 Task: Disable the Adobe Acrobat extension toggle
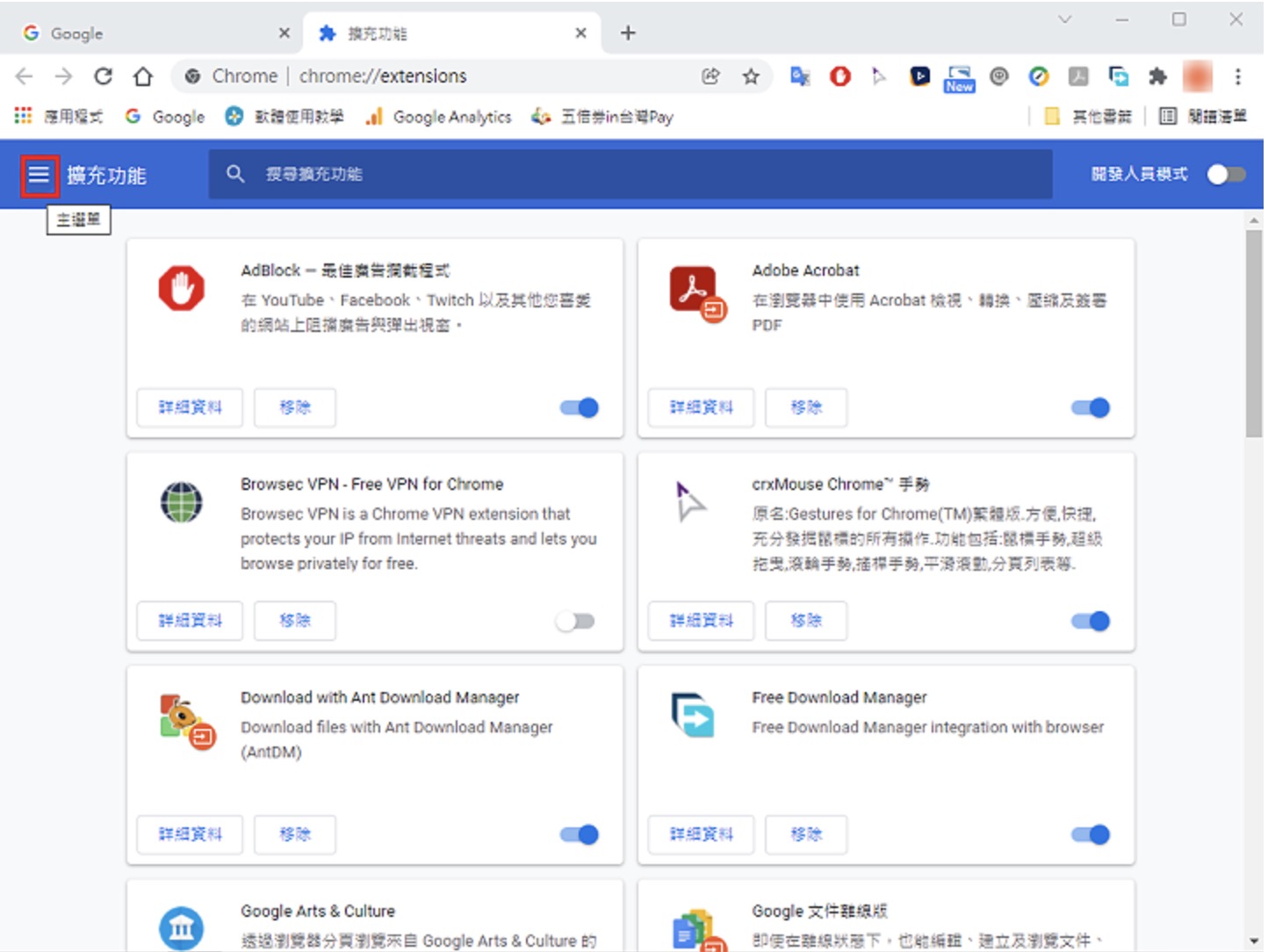1091,407
